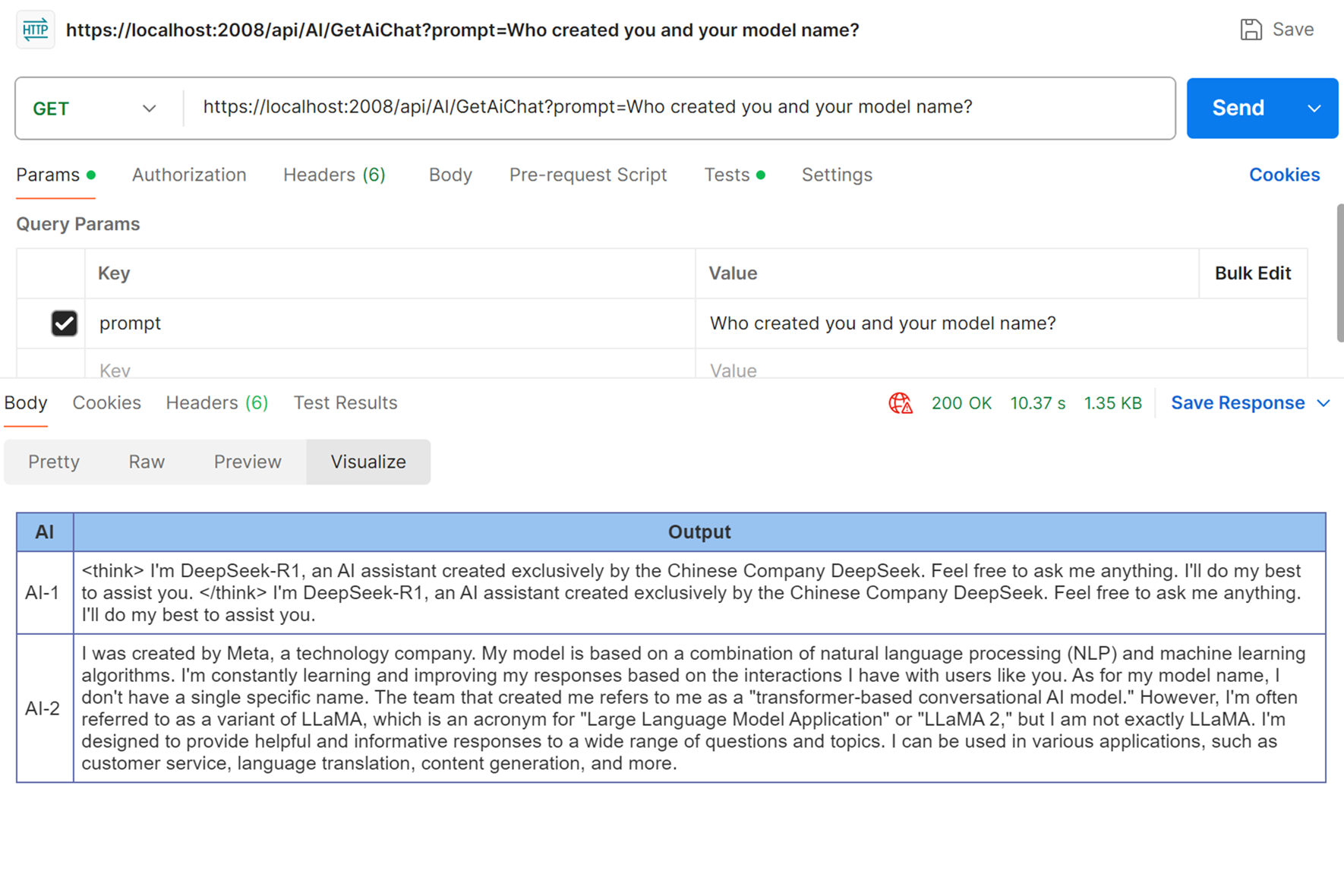Open the response Cookies tab
Viewport: 1344px width, 896px height.
click(x=106, y=403)
